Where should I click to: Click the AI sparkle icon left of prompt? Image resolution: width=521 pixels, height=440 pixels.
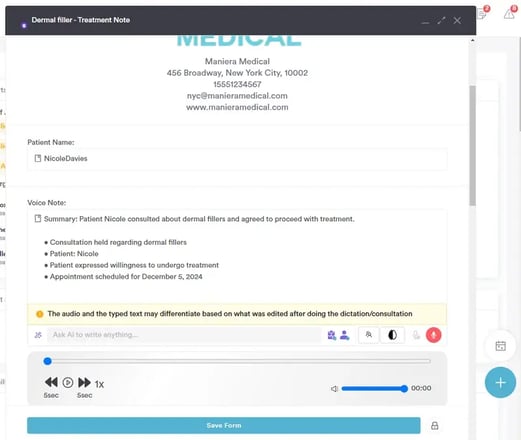tap(38, 335)
